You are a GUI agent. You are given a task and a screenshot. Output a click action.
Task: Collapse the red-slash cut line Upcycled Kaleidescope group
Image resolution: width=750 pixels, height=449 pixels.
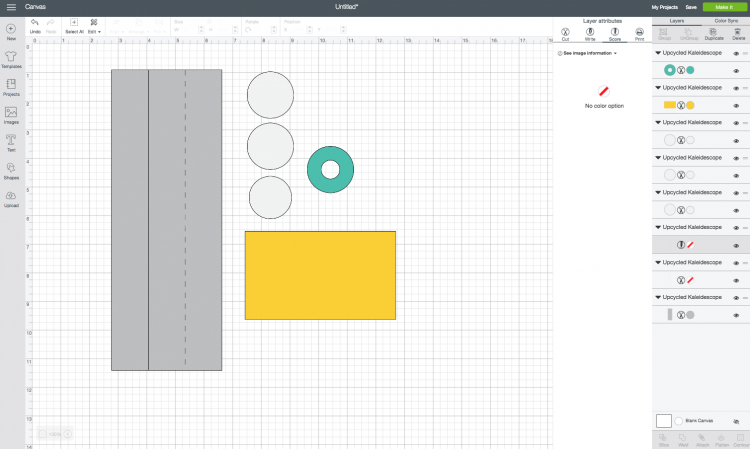(658, 262)
